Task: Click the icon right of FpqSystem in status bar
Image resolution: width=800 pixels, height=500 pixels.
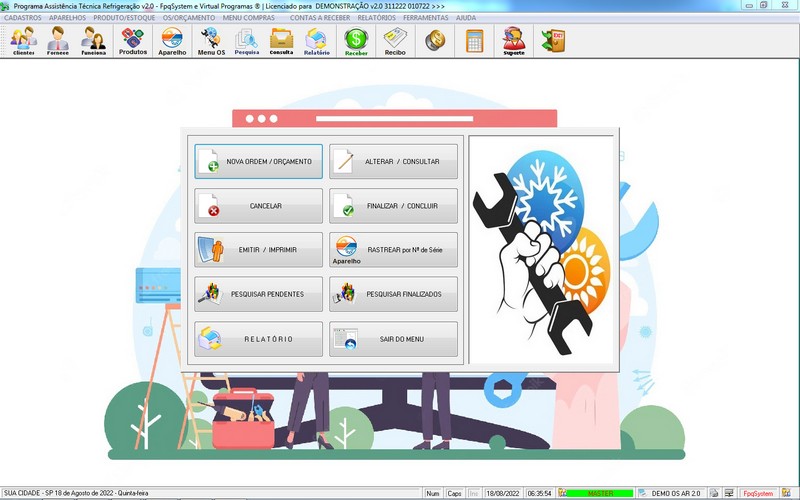Action: click(786, 493)
